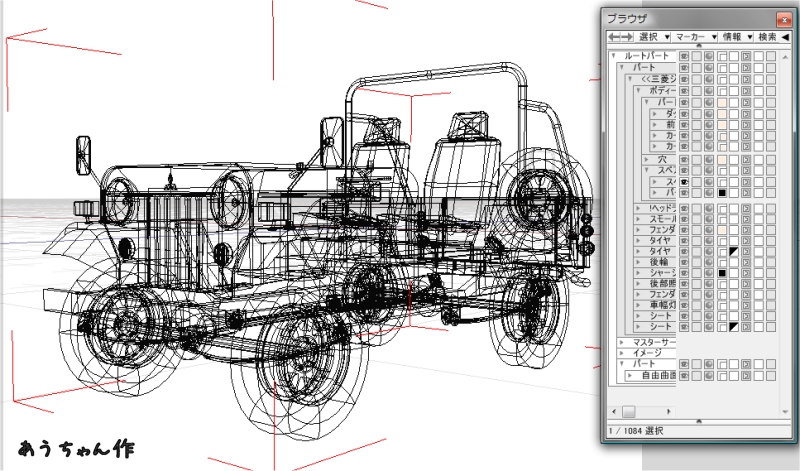Check the box after eye on シャーシ row
Image resolution: width=800 pixels, height=471 pixels.
pyautogui.click(x=696, y=273)
